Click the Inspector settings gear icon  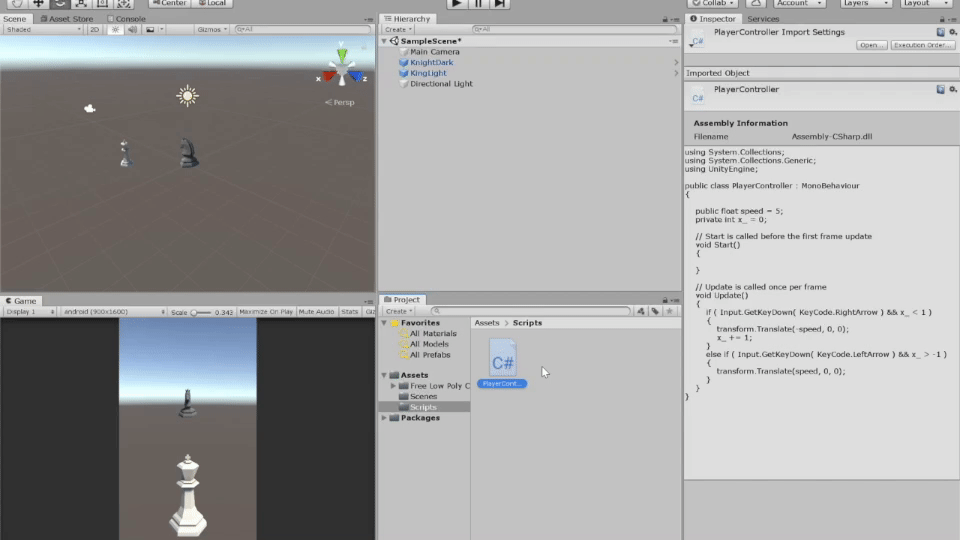coord(951,32)
